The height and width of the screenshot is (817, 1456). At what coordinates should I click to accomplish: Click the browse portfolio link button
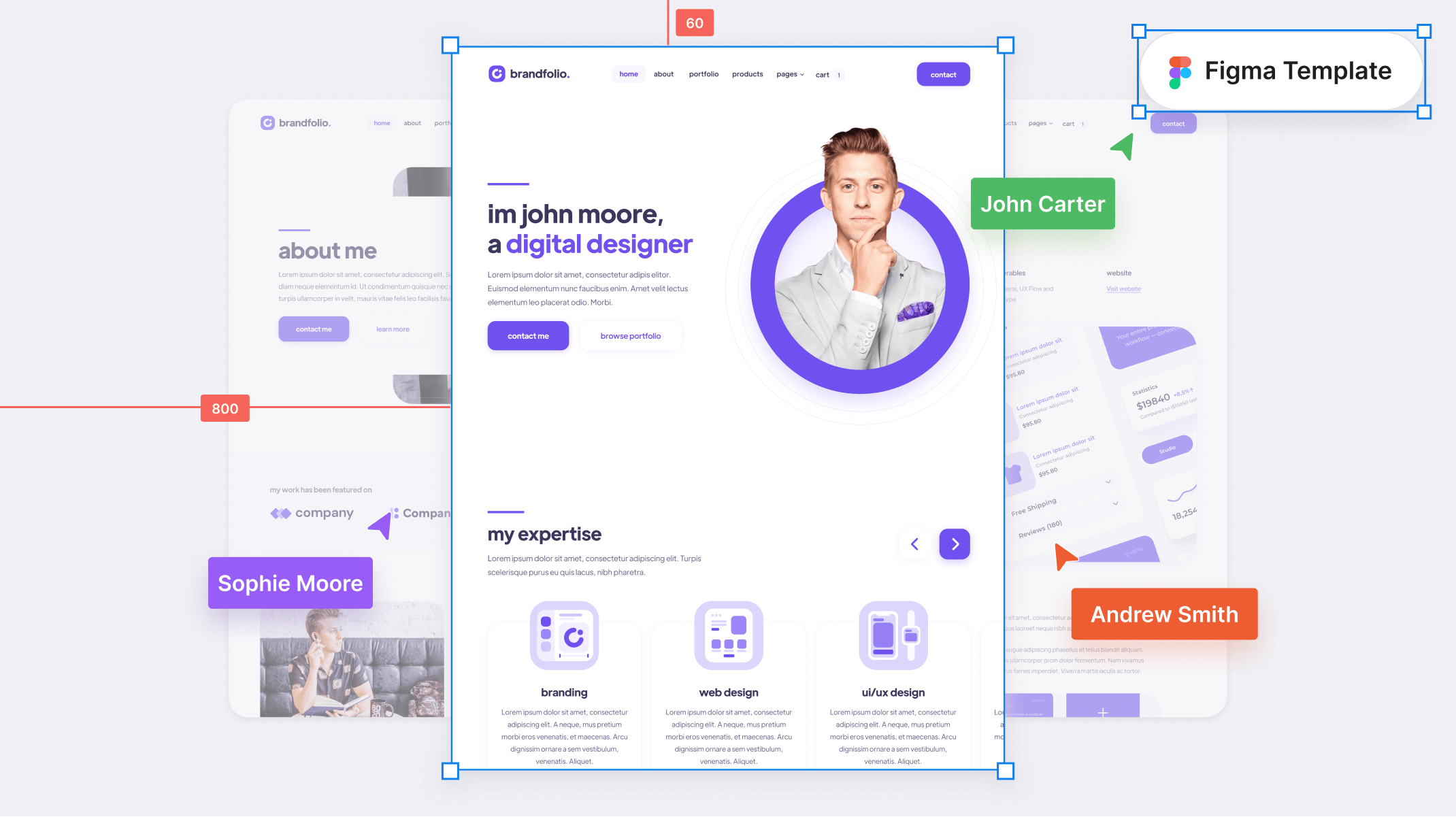tap(630, 335)
